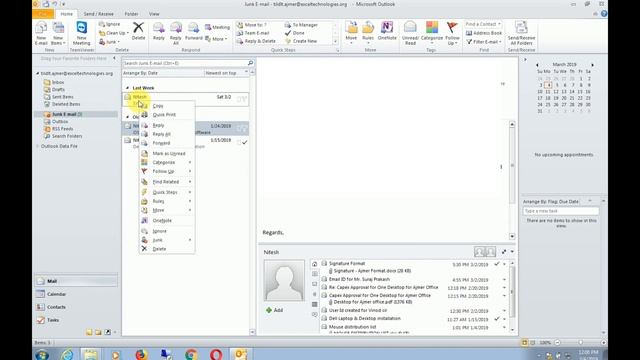The width and height of the screenshot is (640, 360).
Task: Open Opera from the taskbar
Action: pos(216,354)
